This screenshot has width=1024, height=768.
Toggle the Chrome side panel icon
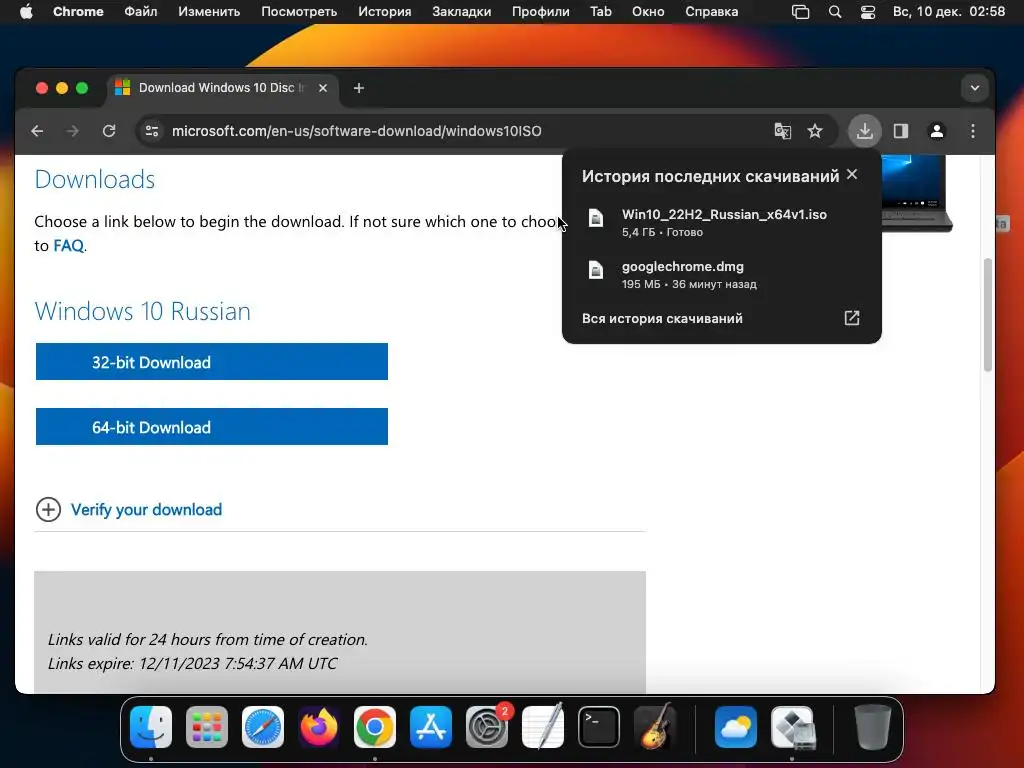coord(901,131)
